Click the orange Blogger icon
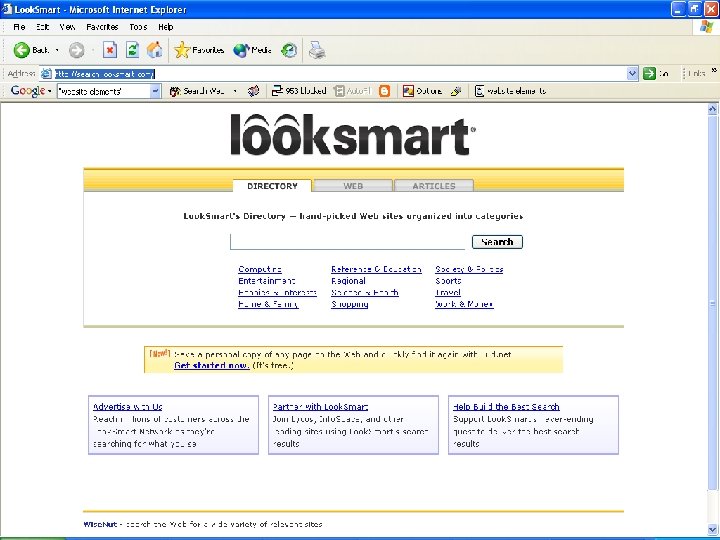 coord(384,91)
